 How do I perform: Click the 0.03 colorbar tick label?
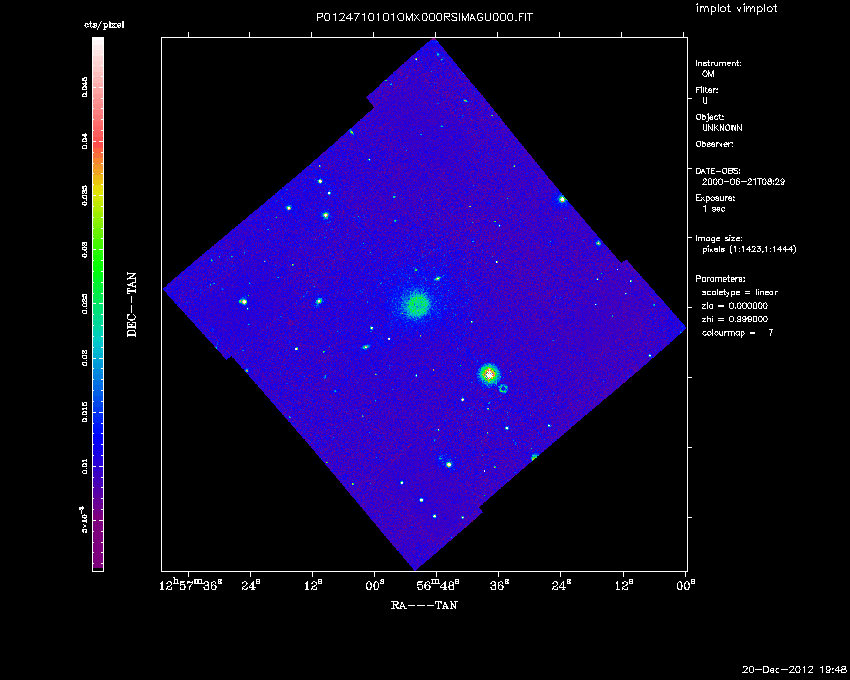pos(85,250)
